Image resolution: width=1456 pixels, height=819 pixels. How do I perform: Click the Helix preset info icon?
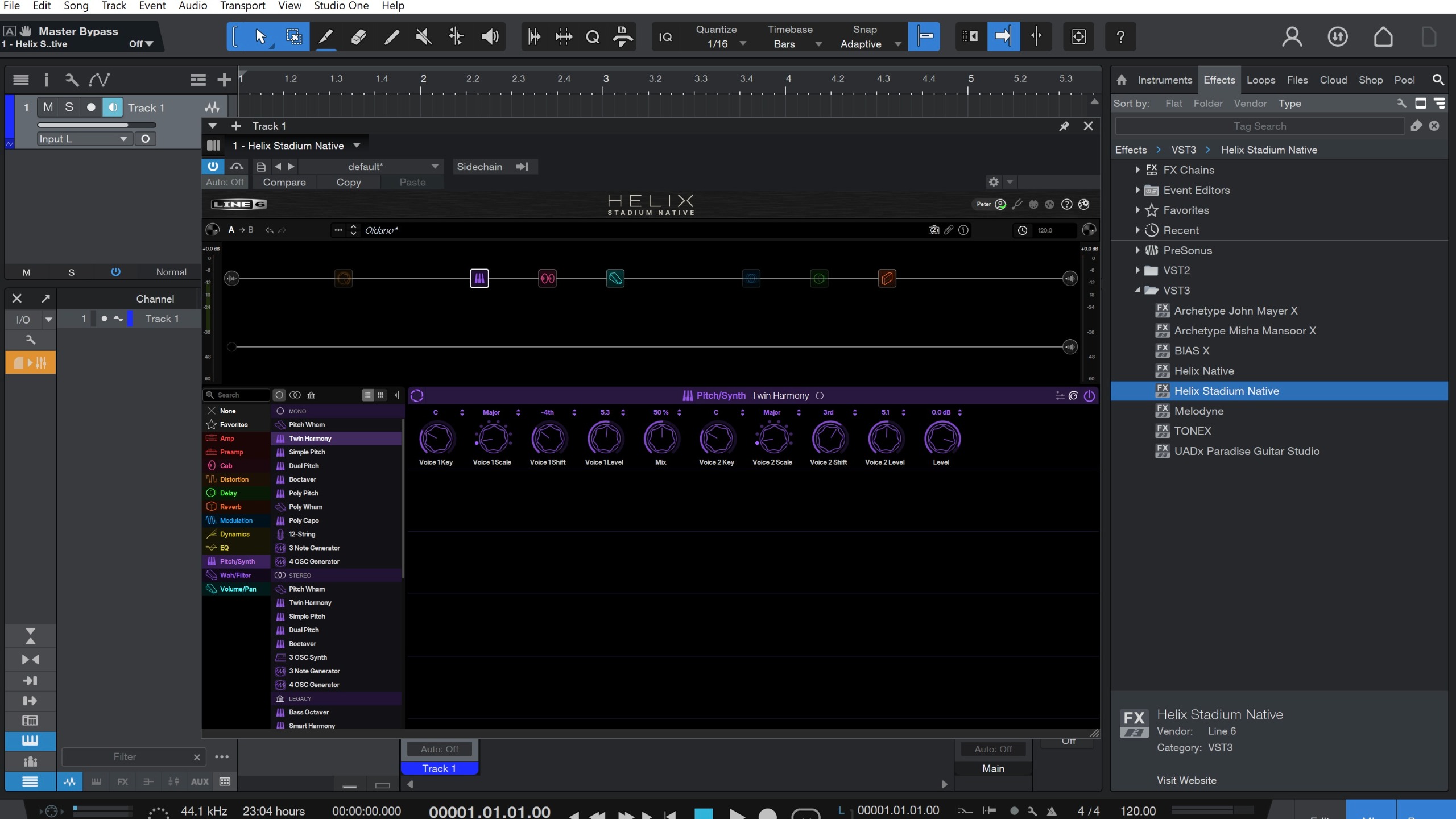coord(963,230)
